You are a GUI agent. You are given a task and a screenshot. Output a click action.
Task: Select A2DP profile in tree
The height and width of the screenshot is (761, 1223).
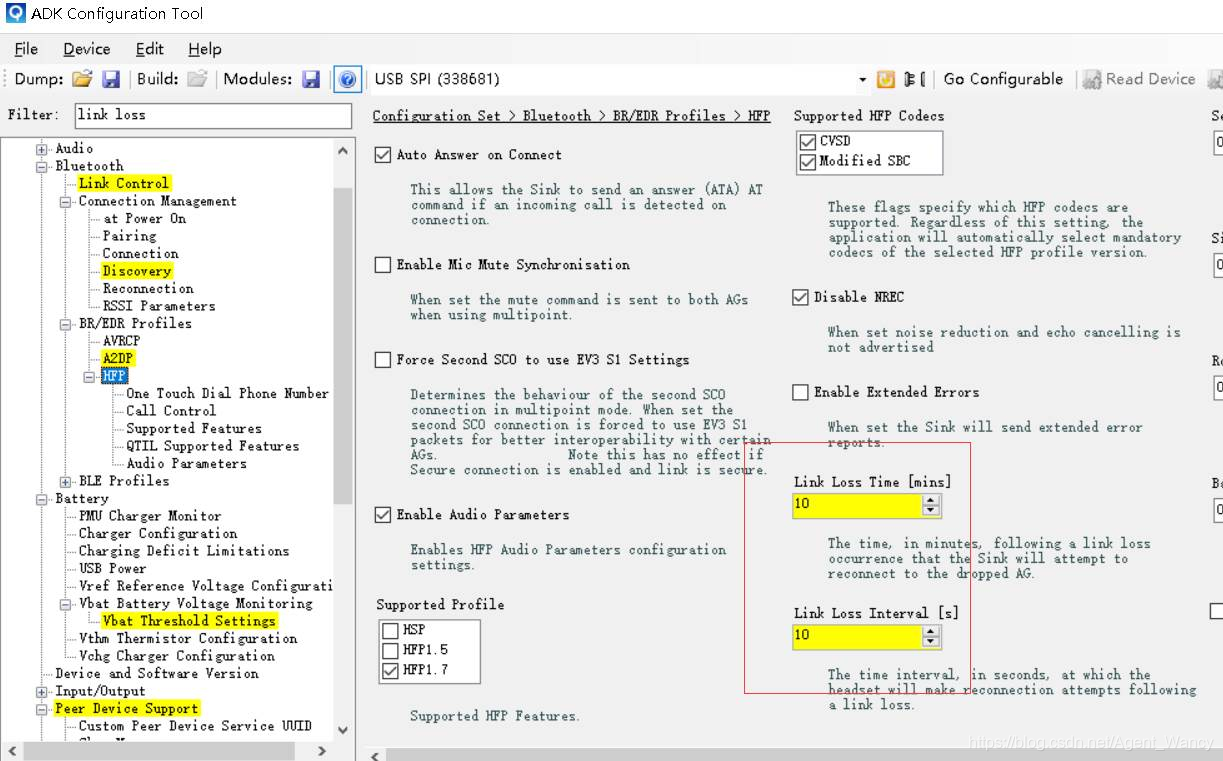[118, 358]
